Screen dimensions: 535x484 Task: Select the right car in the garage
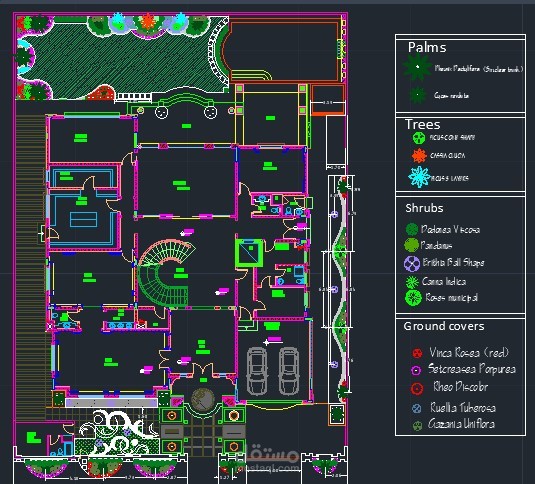click(x=289, y=371)
